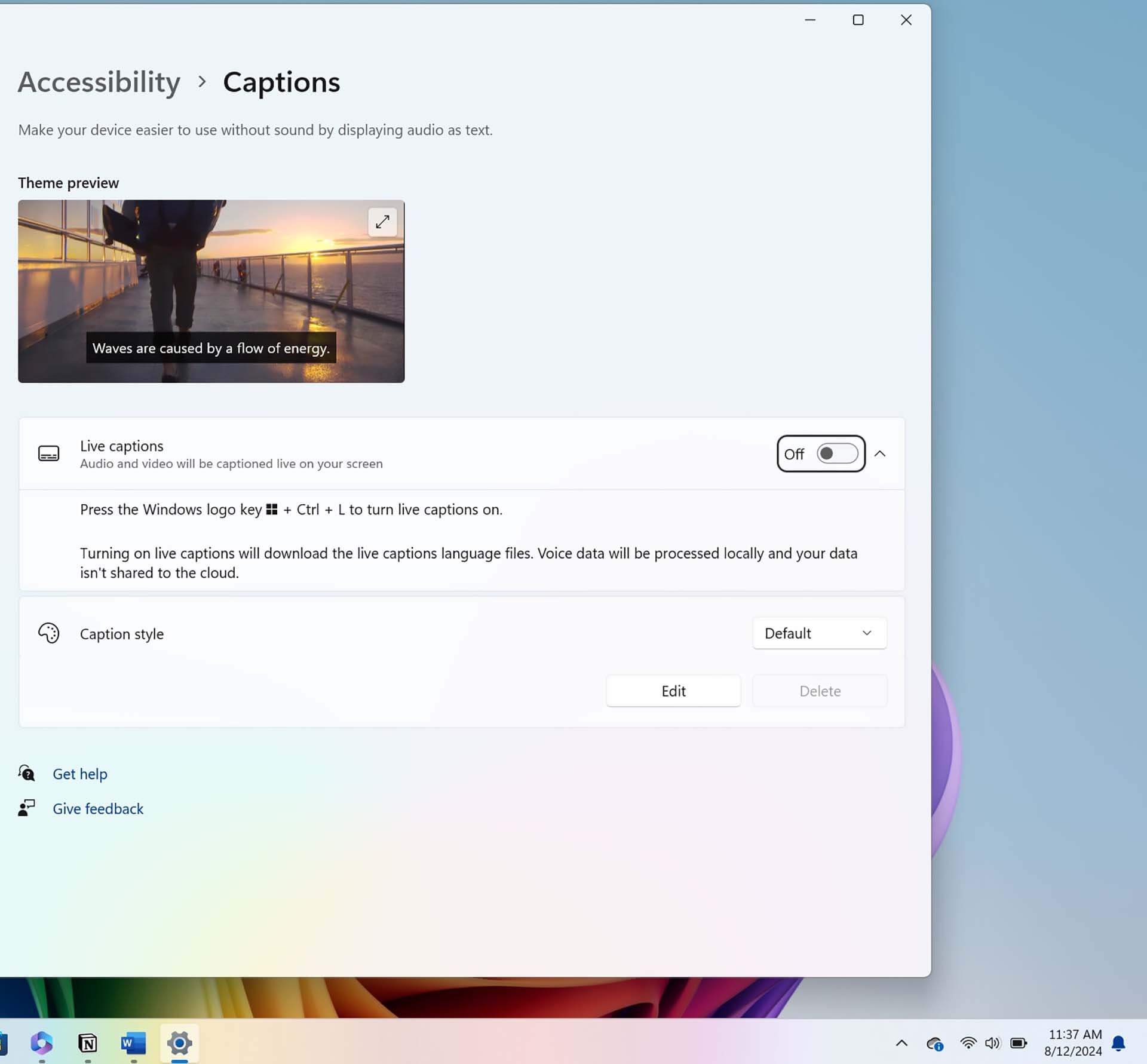
Task: Click the breadcrumb separator chevron
Action: tap(202, 81)
